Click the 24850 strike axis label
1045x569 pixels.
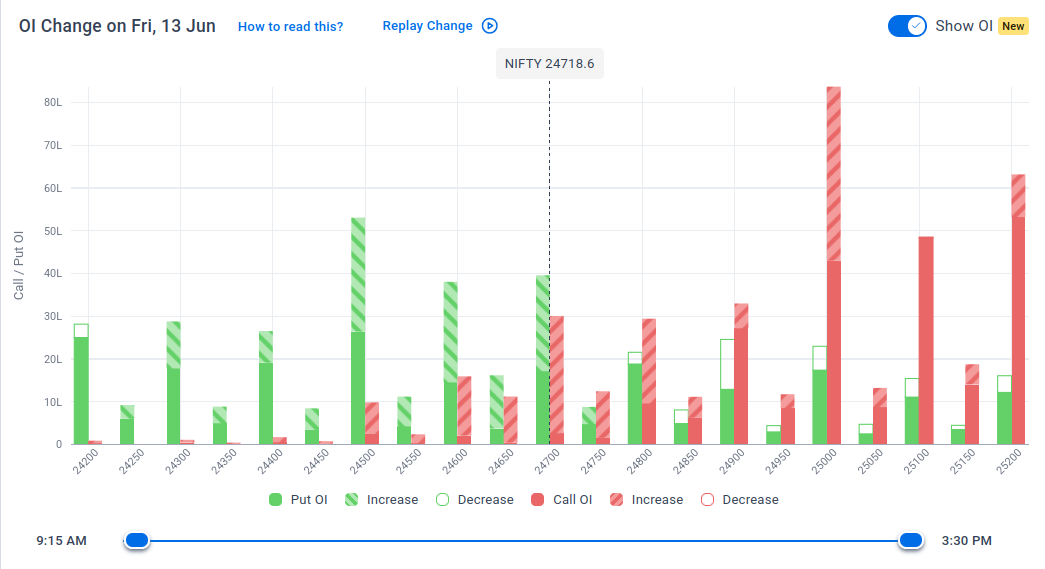click(685, 462)
